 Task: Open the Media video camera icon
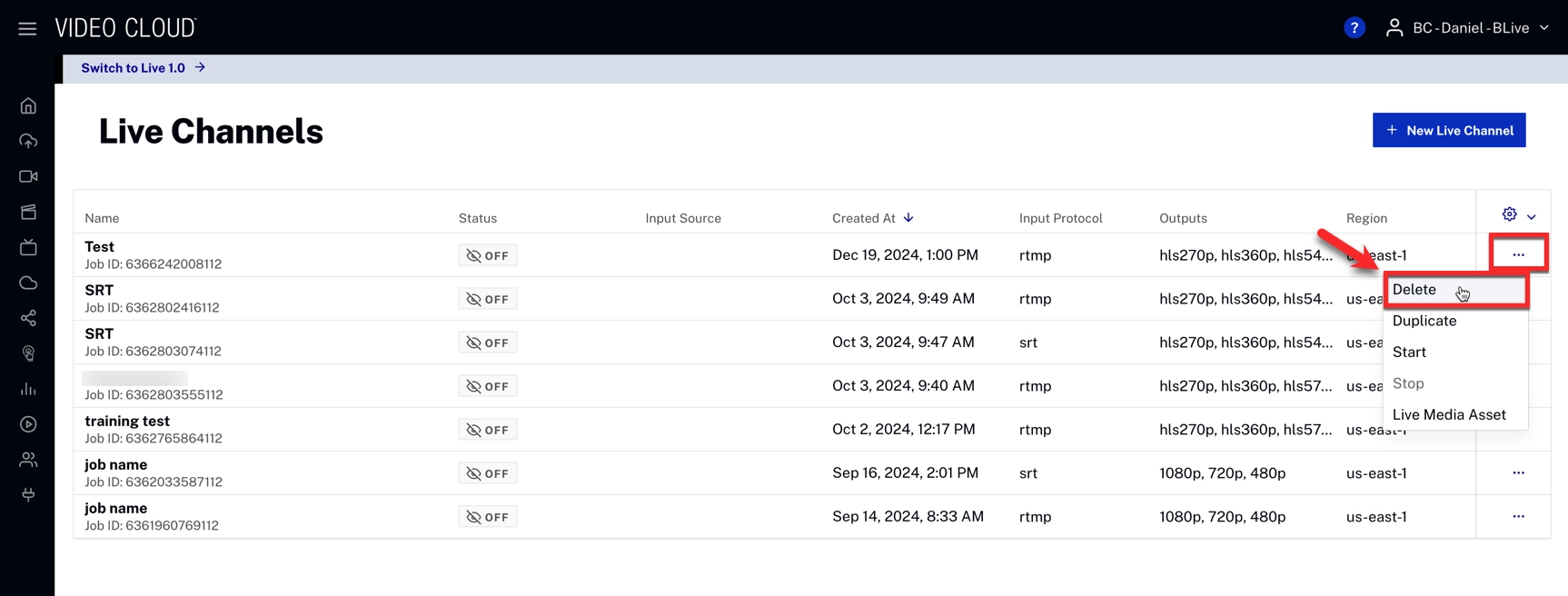coord(28,176)
